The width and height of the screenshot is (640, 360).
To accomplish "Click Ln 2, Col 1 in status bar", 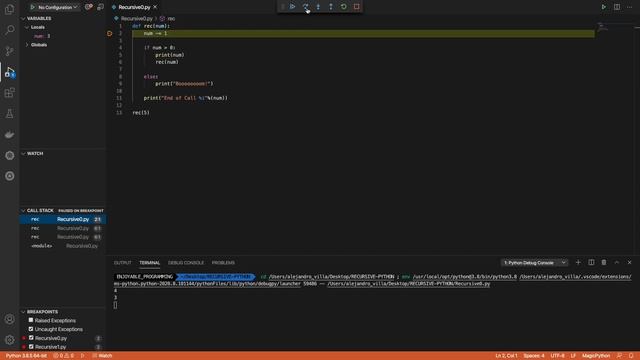I will 506,356.
